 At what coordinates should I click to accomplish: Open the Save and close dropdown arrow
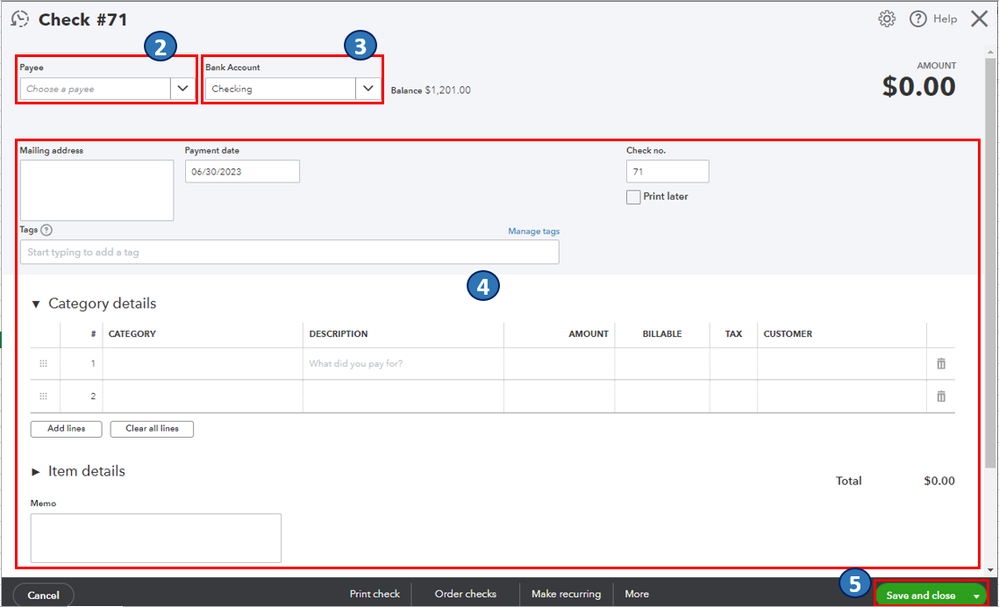point(976,596)
